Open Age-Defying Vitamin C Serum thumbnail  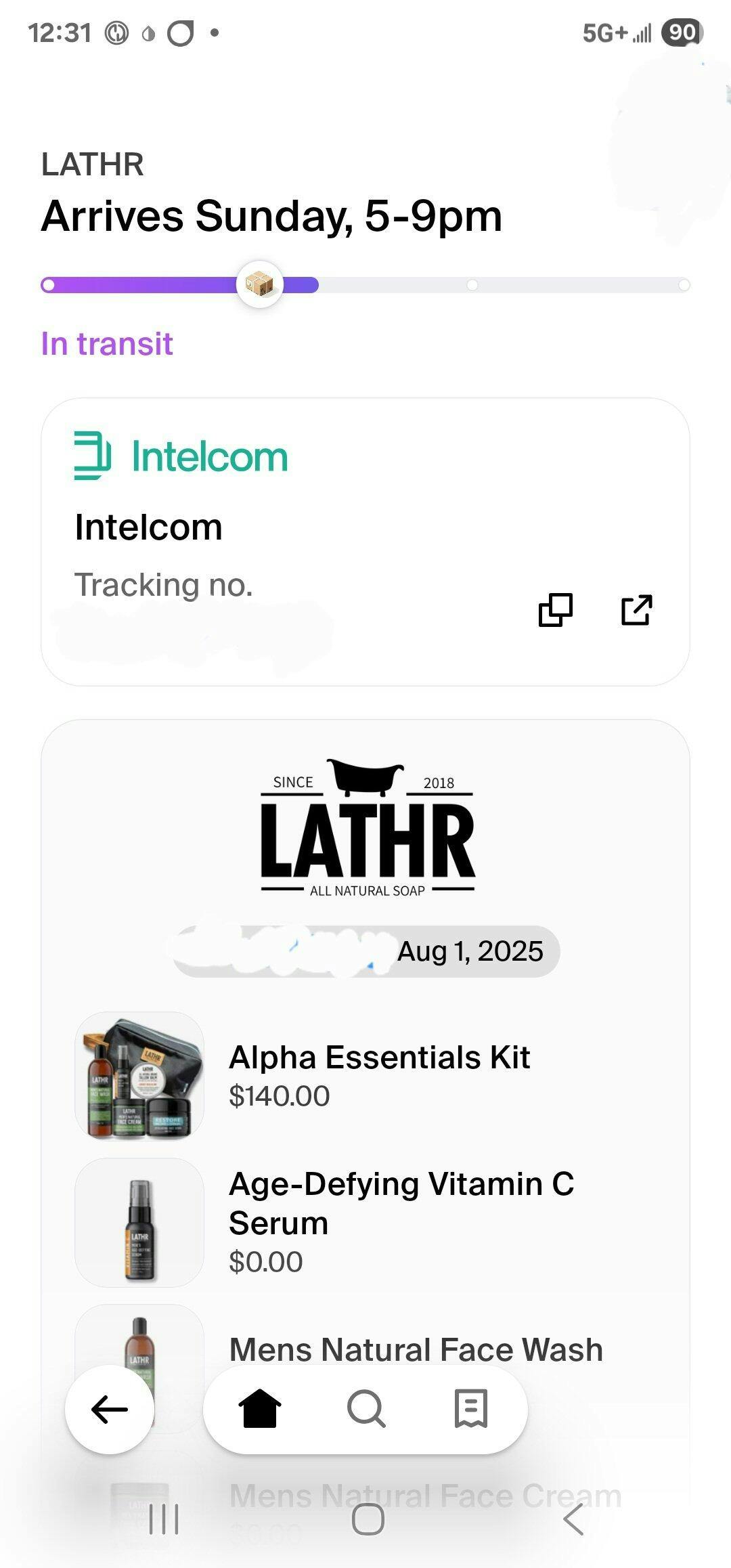pos(139,1223)
